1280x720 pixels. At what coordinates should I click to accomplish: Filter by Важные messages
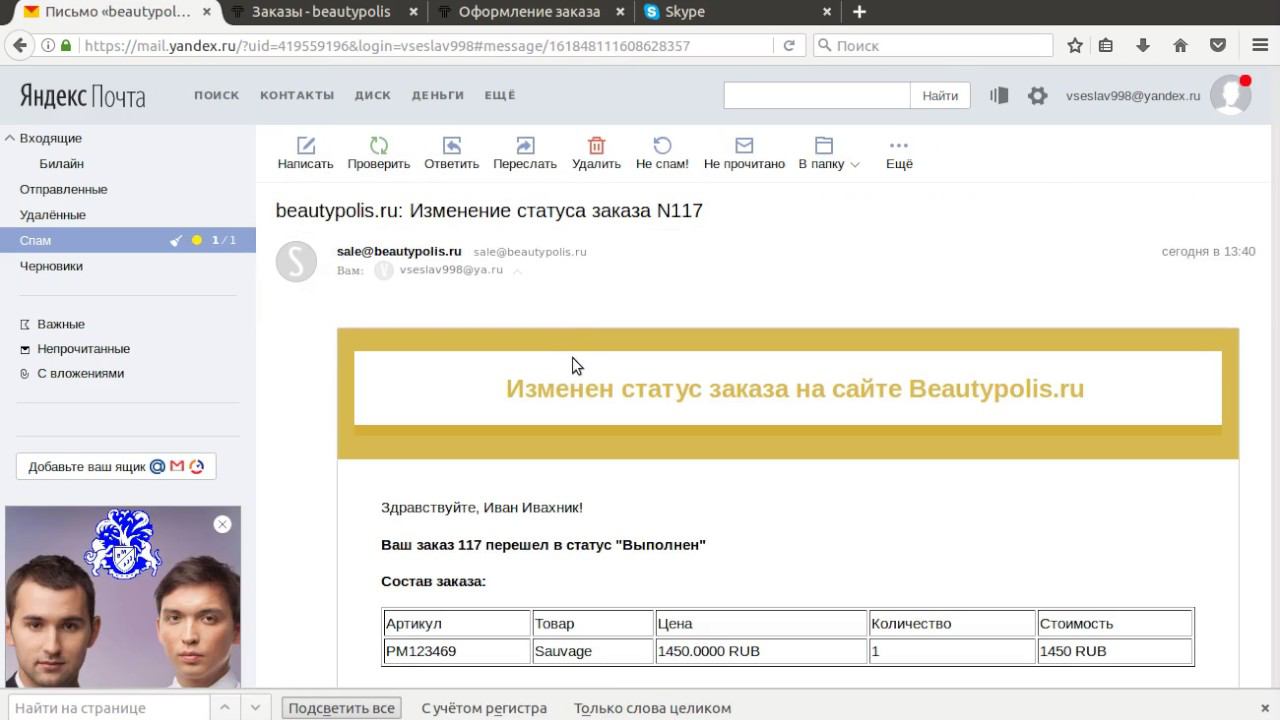point(61,324)
